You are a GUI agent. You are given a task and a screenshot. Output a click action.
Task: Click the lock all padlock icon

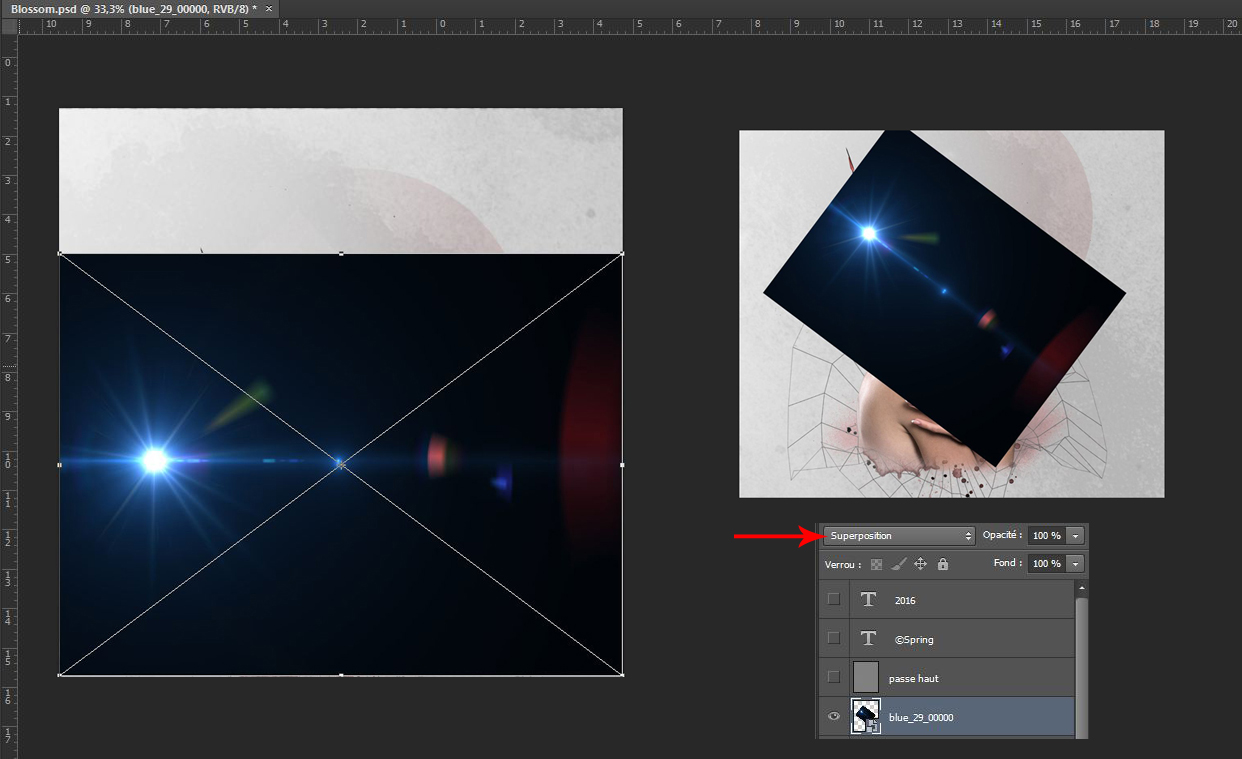pyautogui.click(x=942, y=564)
